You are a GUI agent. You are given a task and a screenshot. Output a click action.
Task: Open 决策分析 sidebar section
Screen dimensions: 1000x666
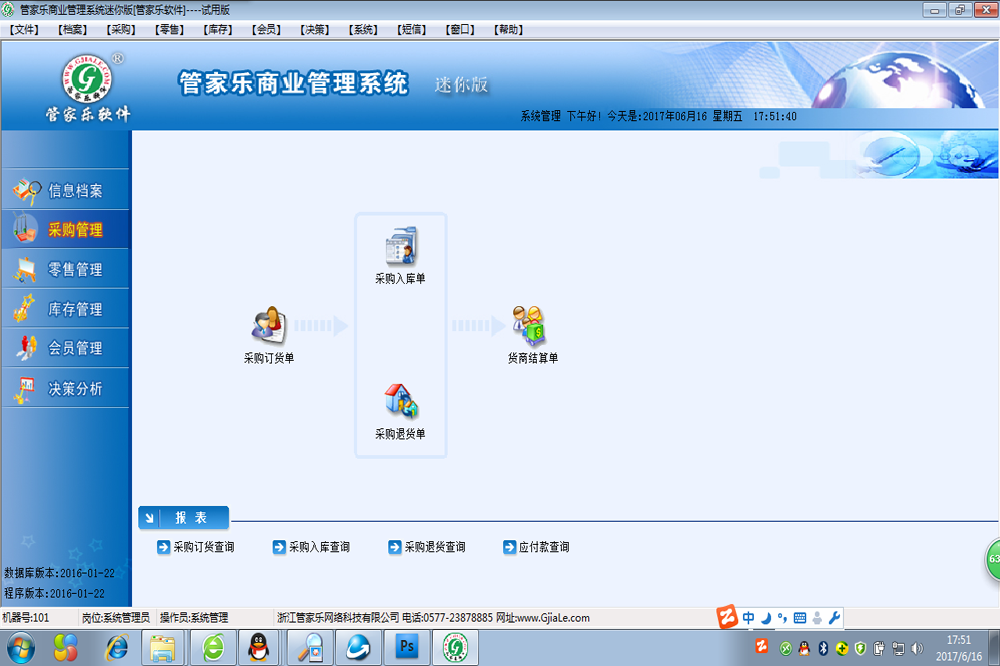coord(66,388)
